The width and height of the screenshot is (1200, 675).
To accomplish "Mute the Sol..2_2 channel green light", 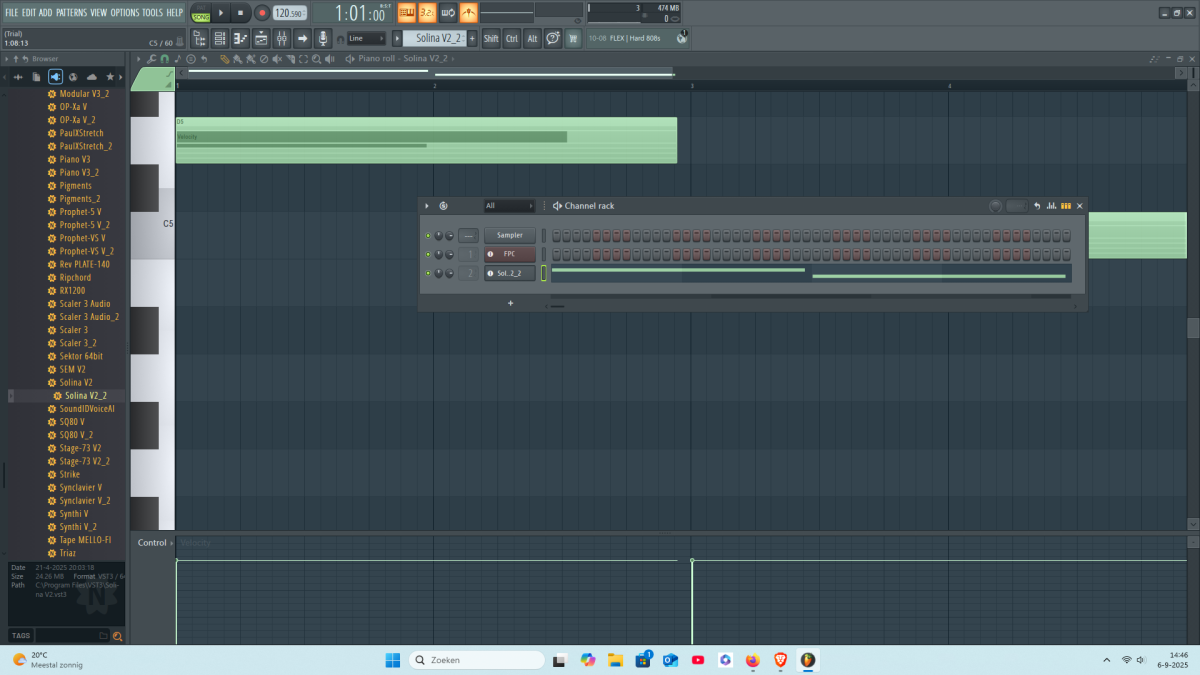I will (428, 273).
